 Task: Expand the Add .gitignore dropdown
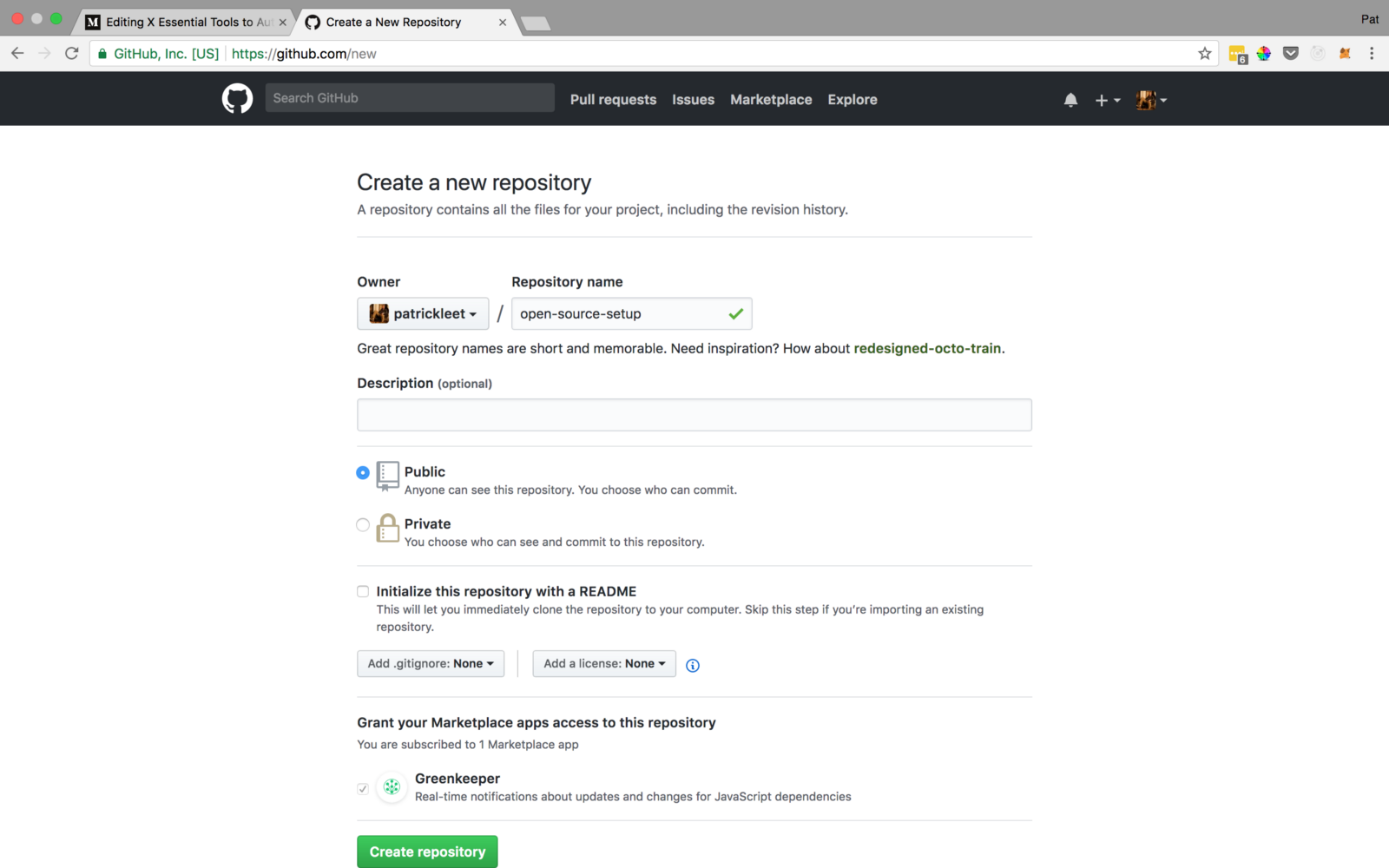431,664
